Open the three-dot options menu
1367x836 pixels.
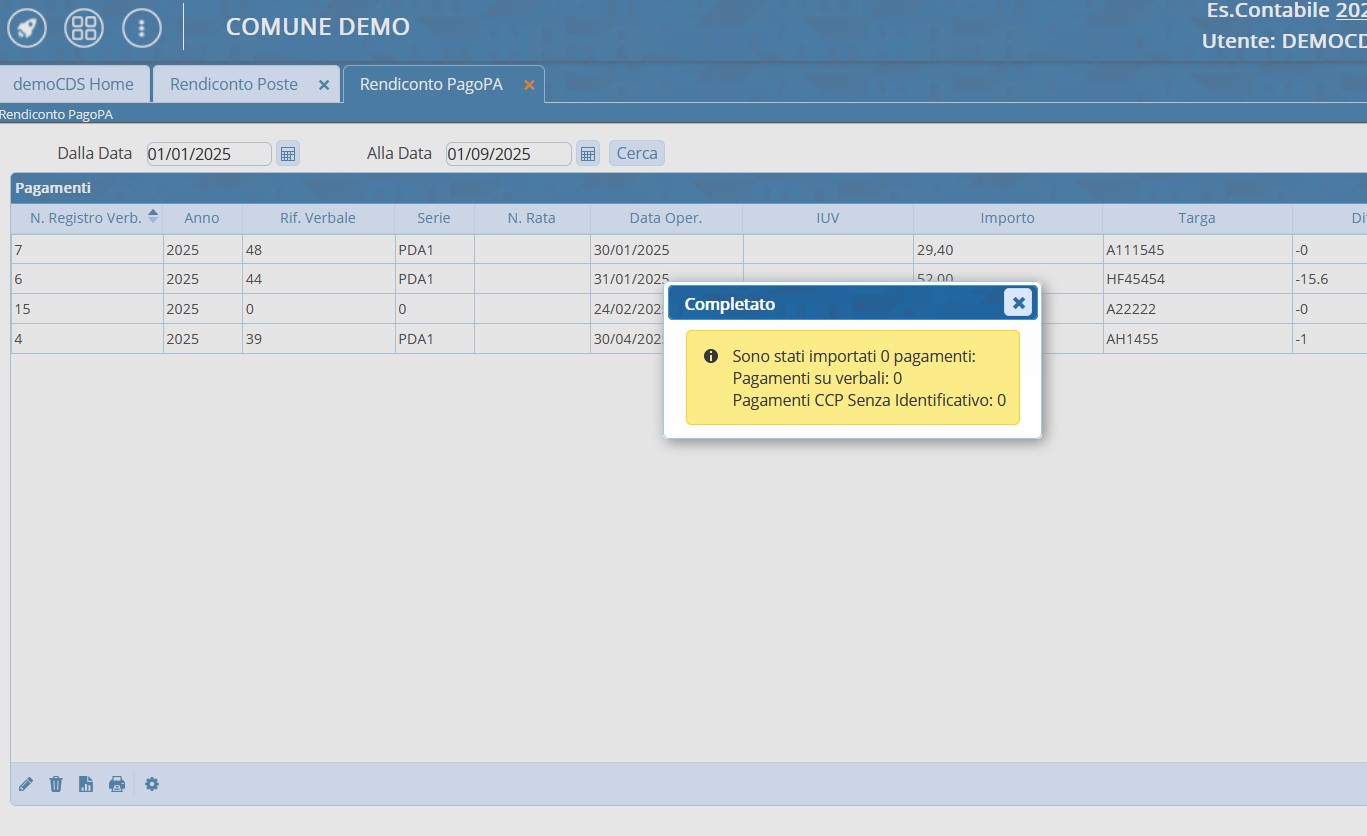pos(142,27)
